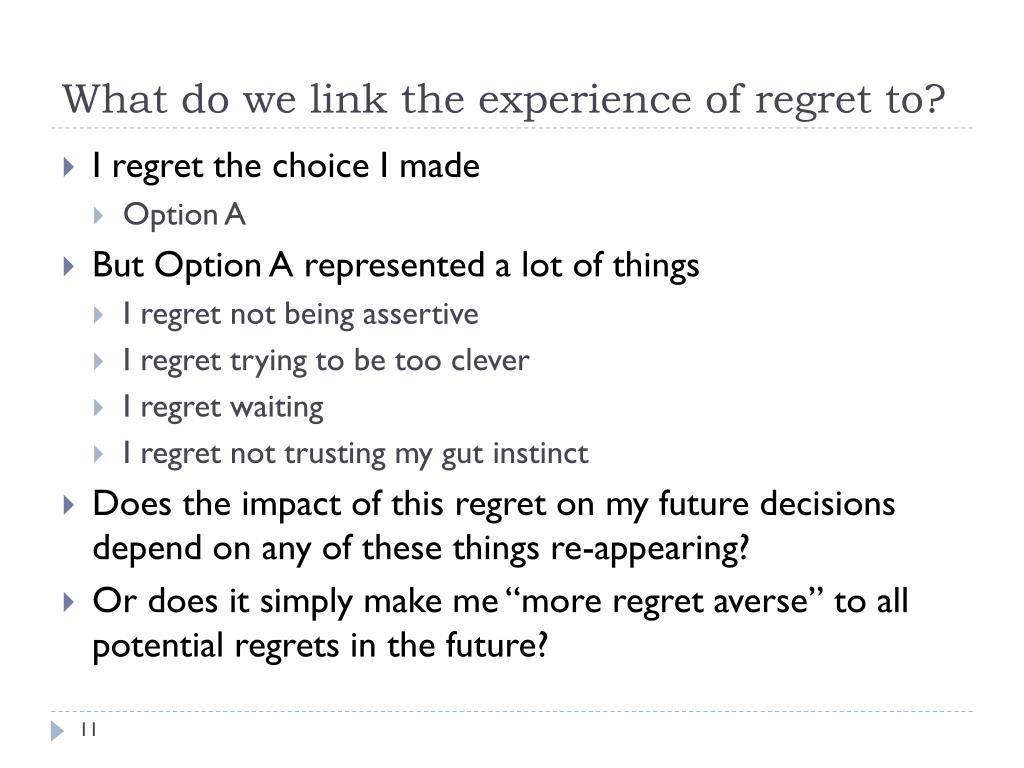
Task: Click the footer triangle marker beside the slide number
Action: tap(57, 730)
